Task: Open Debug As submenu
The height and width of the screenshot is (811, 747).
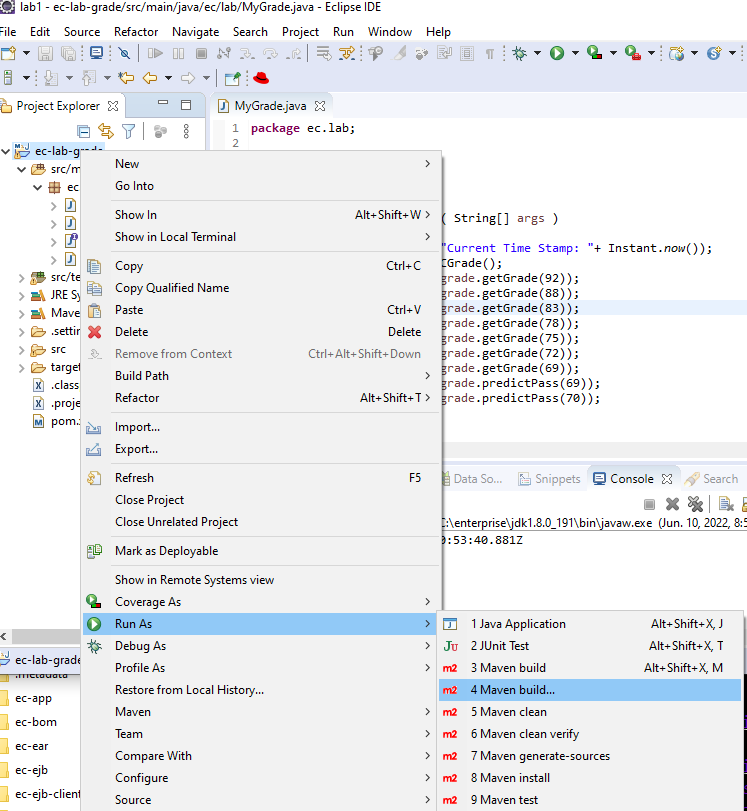Action: (x=262, y=646)
